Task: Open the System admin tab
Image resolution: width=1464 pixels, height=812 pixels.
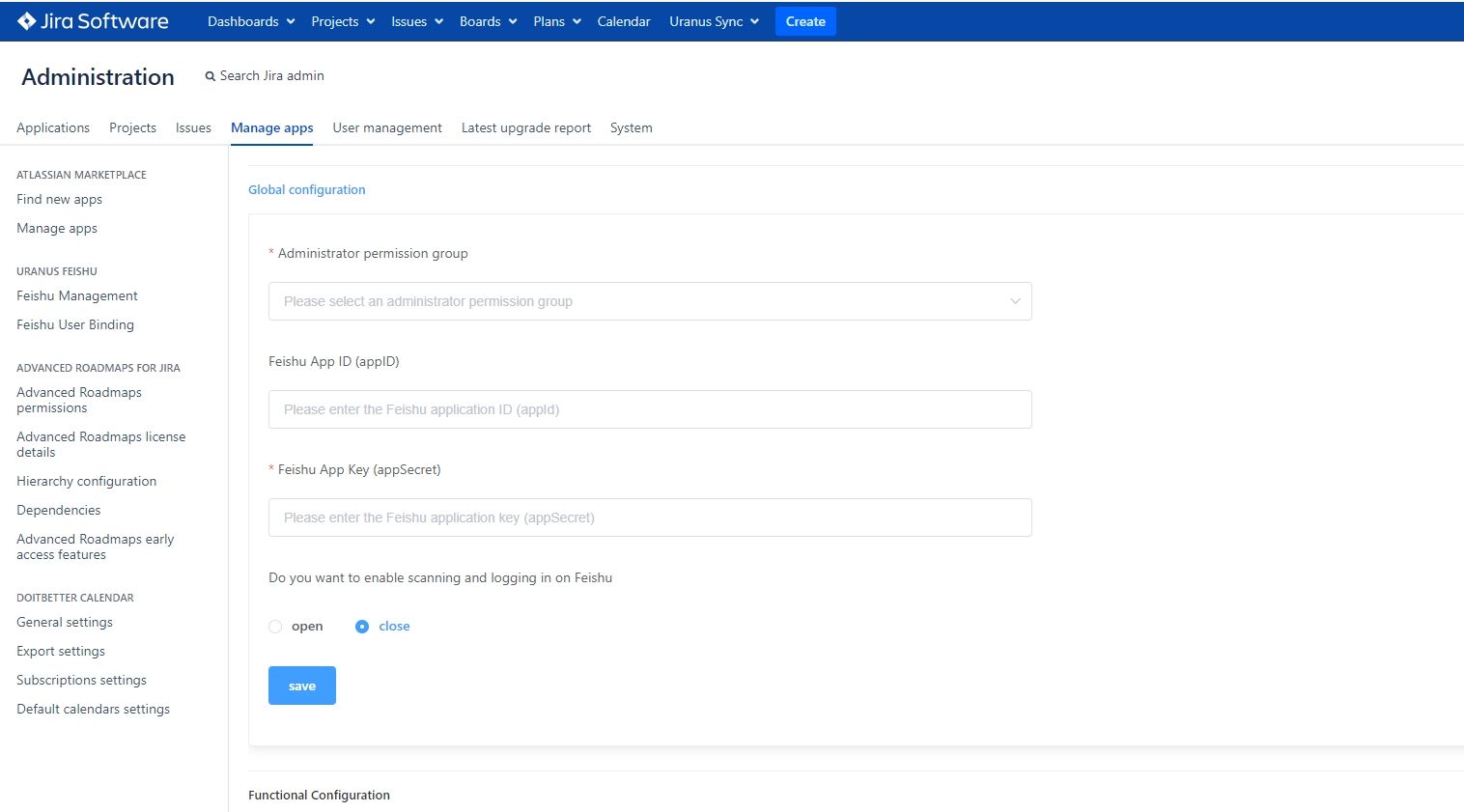Action: tap(632, 127)
